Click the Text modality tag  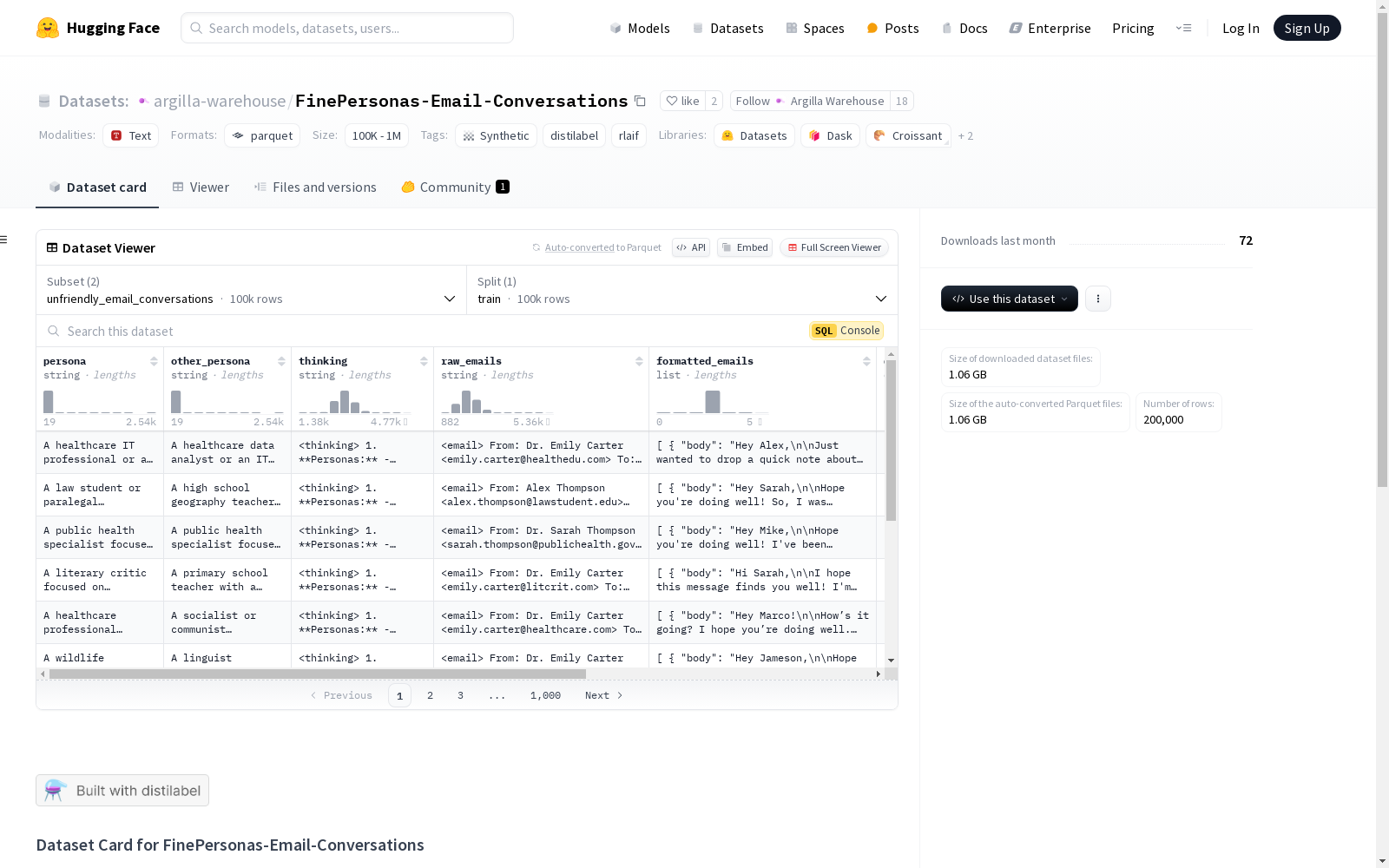pos(130,135)
